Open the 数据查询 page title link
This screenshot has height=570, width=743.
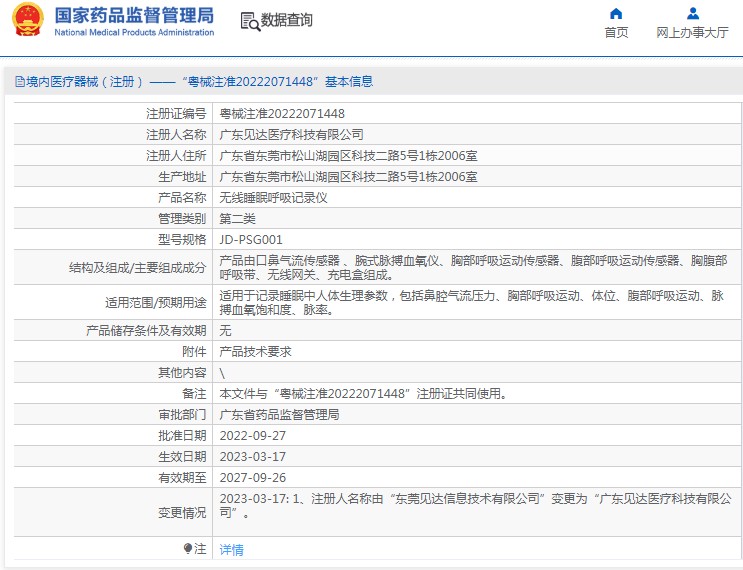tap(286, 20)
